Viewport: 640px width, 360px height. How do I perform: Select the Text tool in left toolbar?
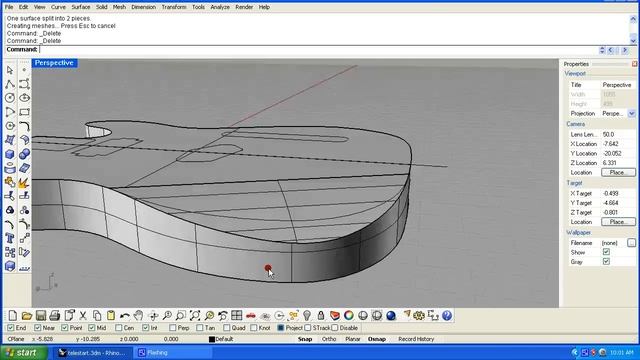10,238
